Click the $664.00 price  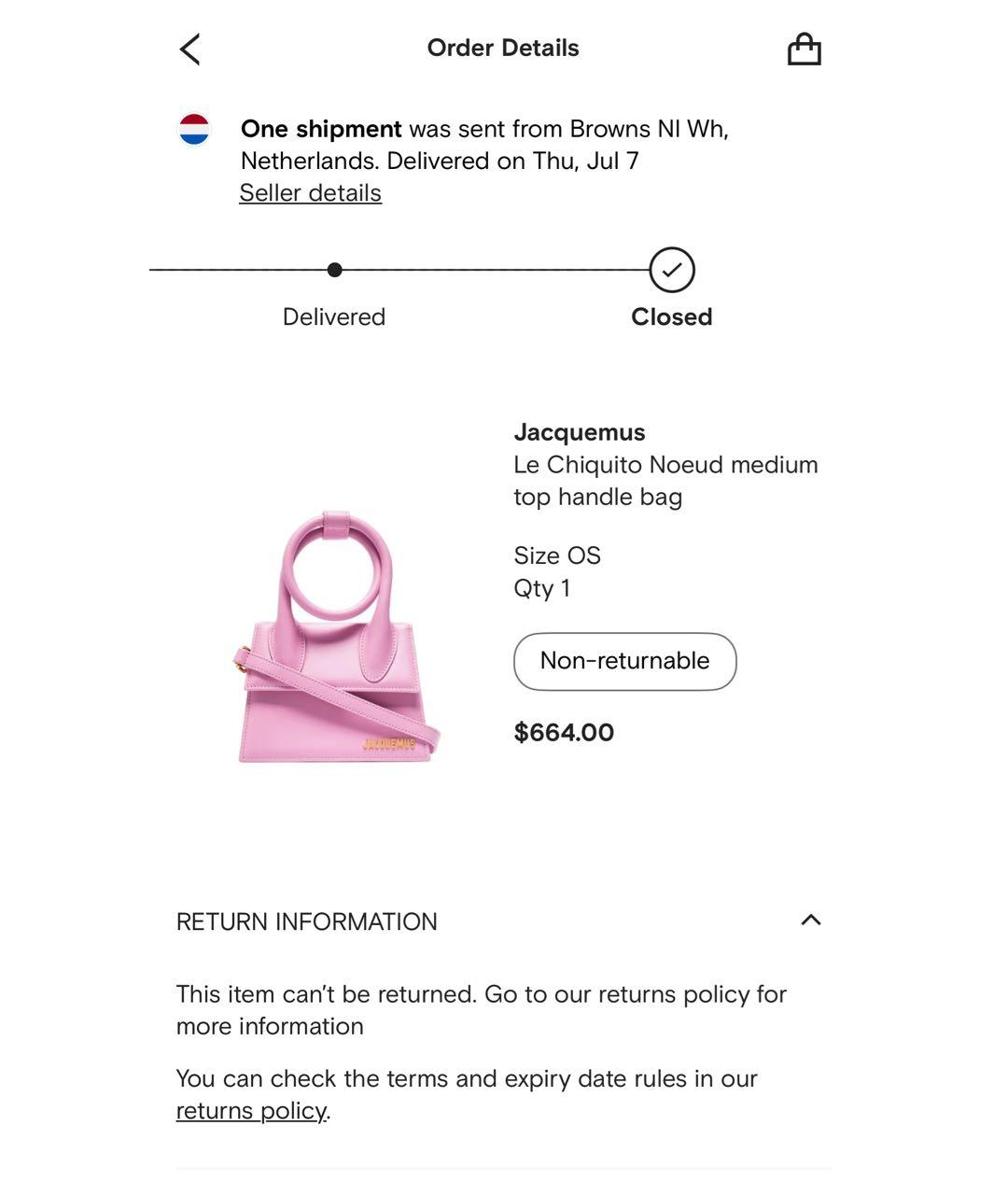564,733
